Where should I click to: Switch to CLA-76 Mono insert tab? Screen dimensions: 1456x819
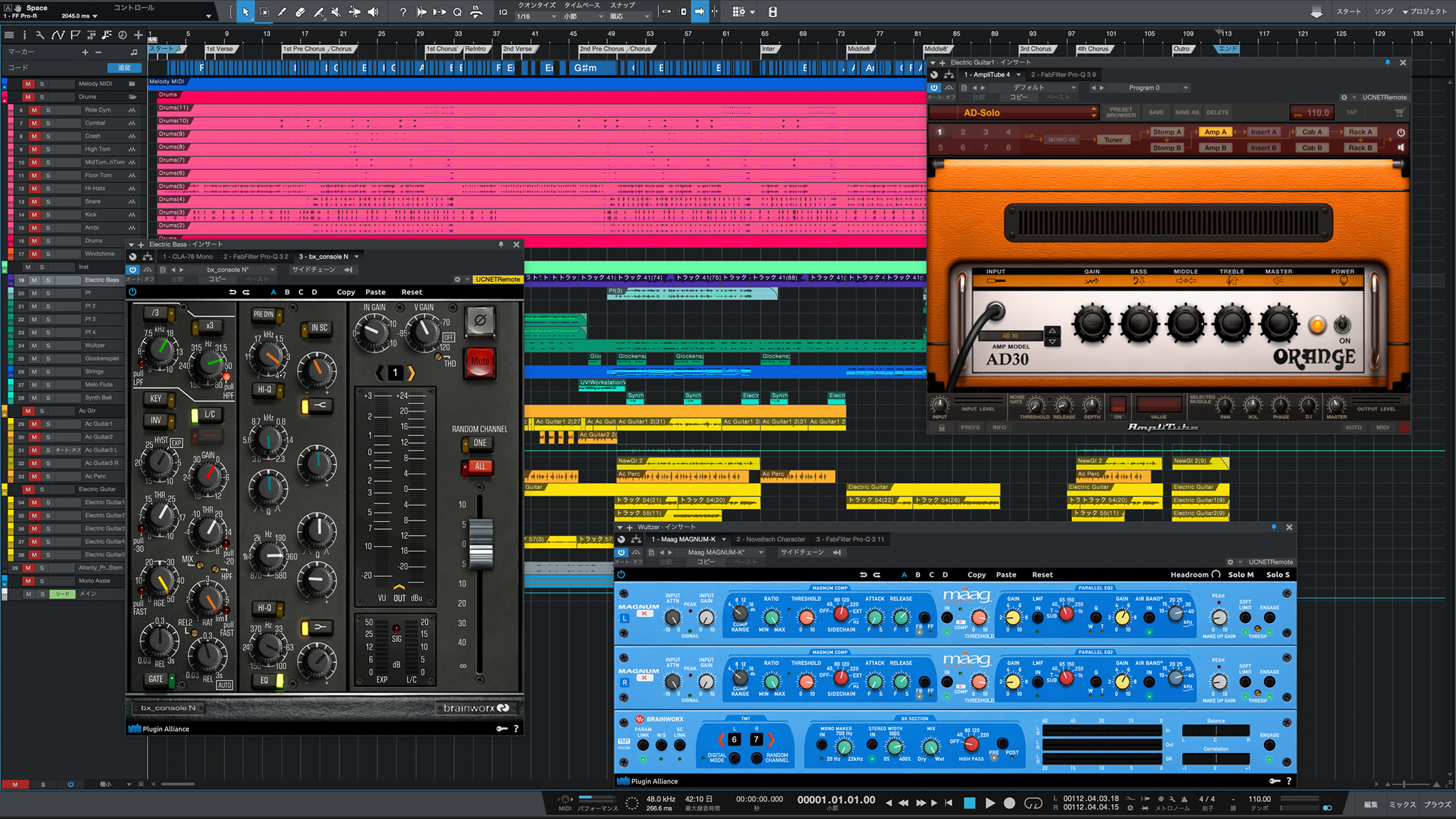[188, 257]
